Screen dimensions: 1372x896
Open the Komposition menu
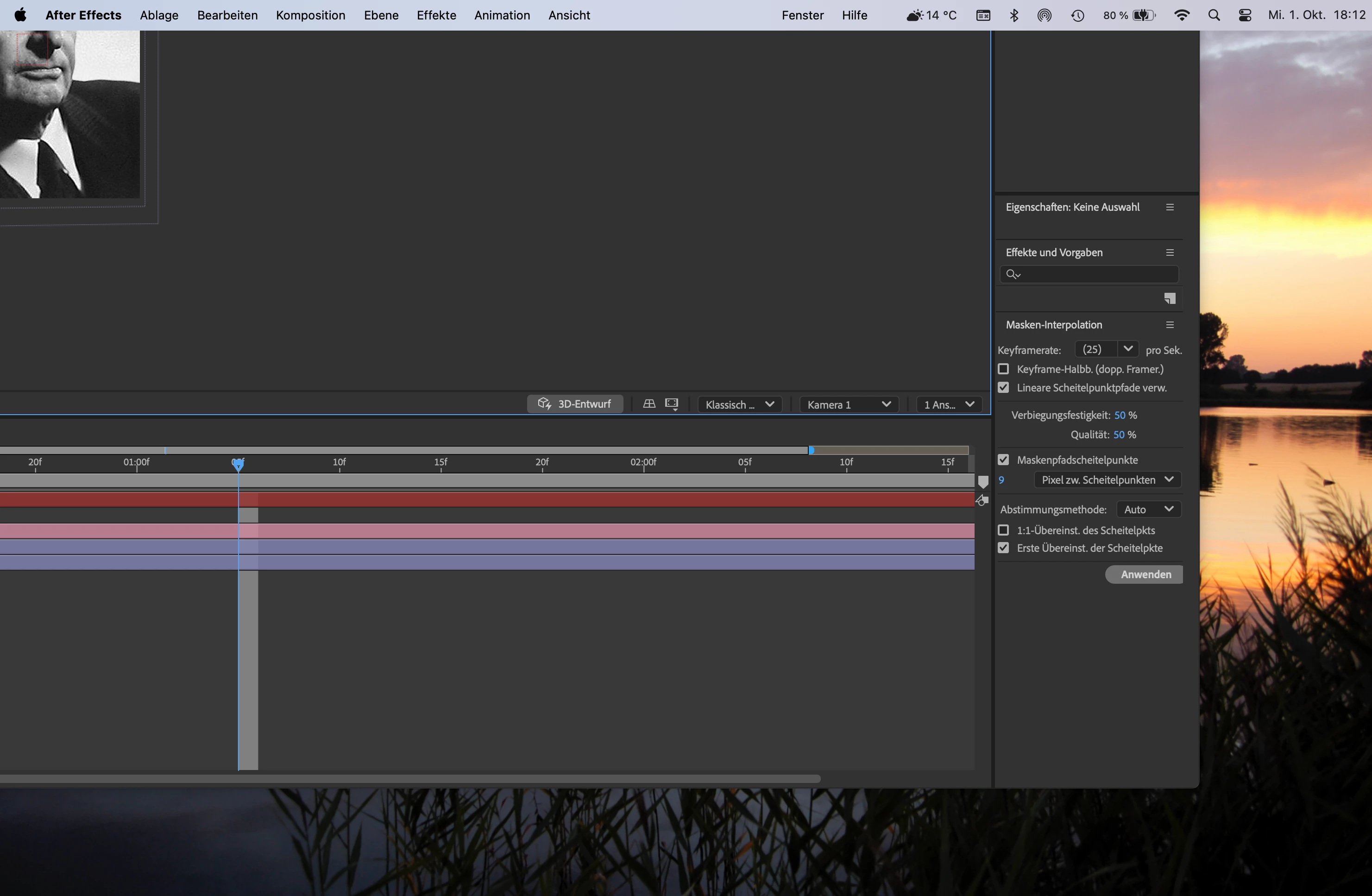click(310, 16)
